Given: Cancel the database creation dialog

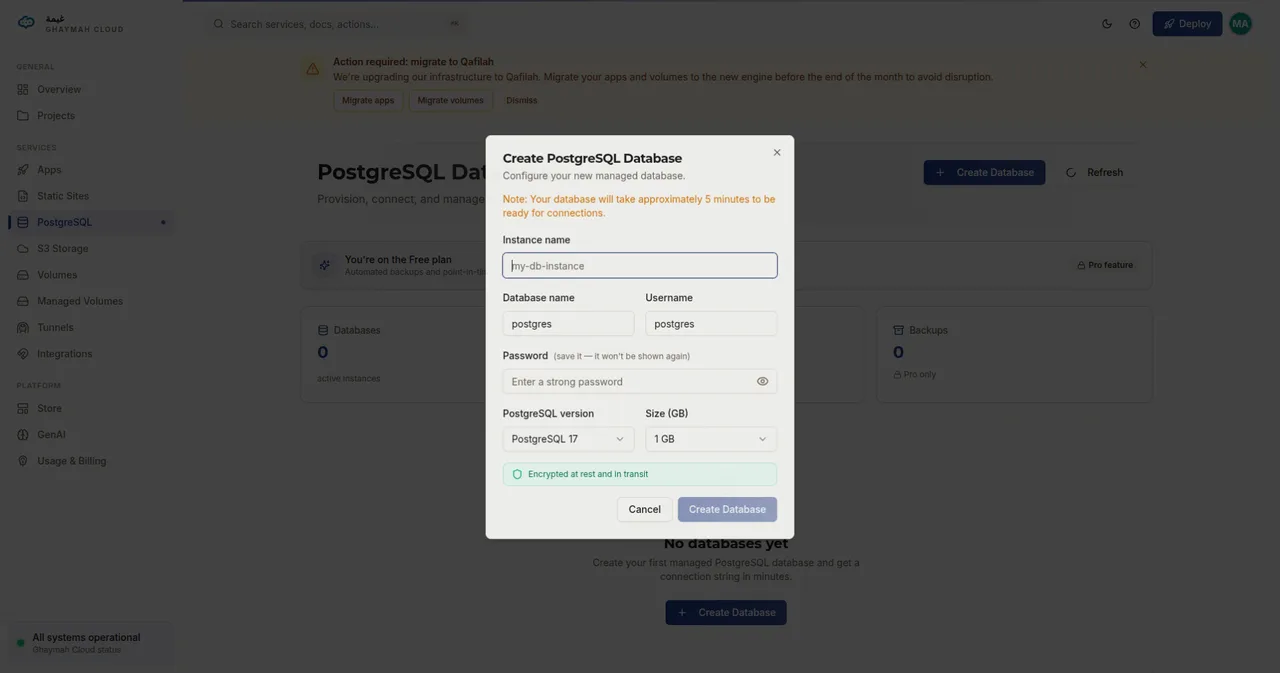Looking at the screenshot, I should coord(645,510).
